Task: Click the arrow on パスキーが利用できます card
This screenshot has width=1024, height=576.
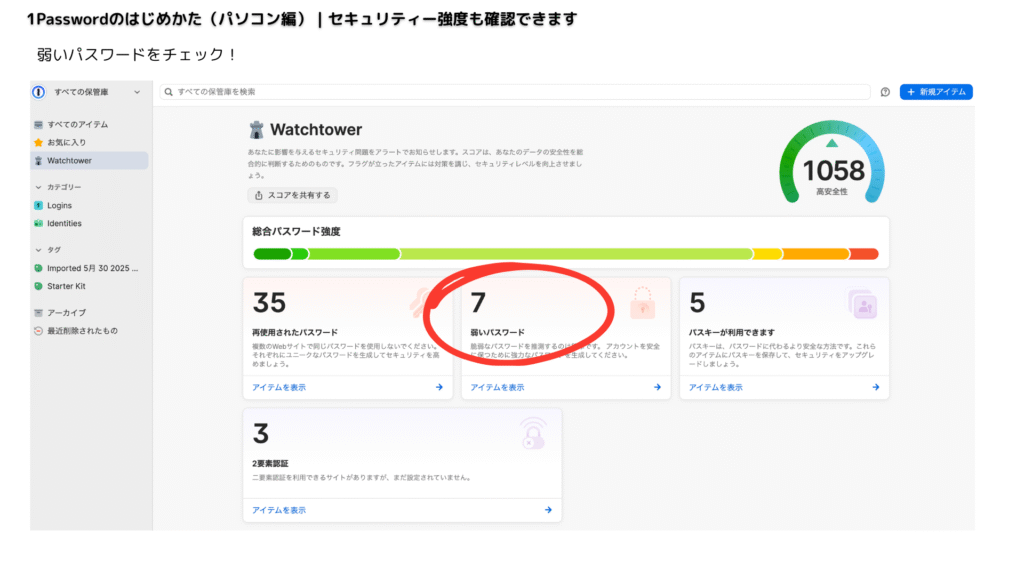Action: click(875, 387)
